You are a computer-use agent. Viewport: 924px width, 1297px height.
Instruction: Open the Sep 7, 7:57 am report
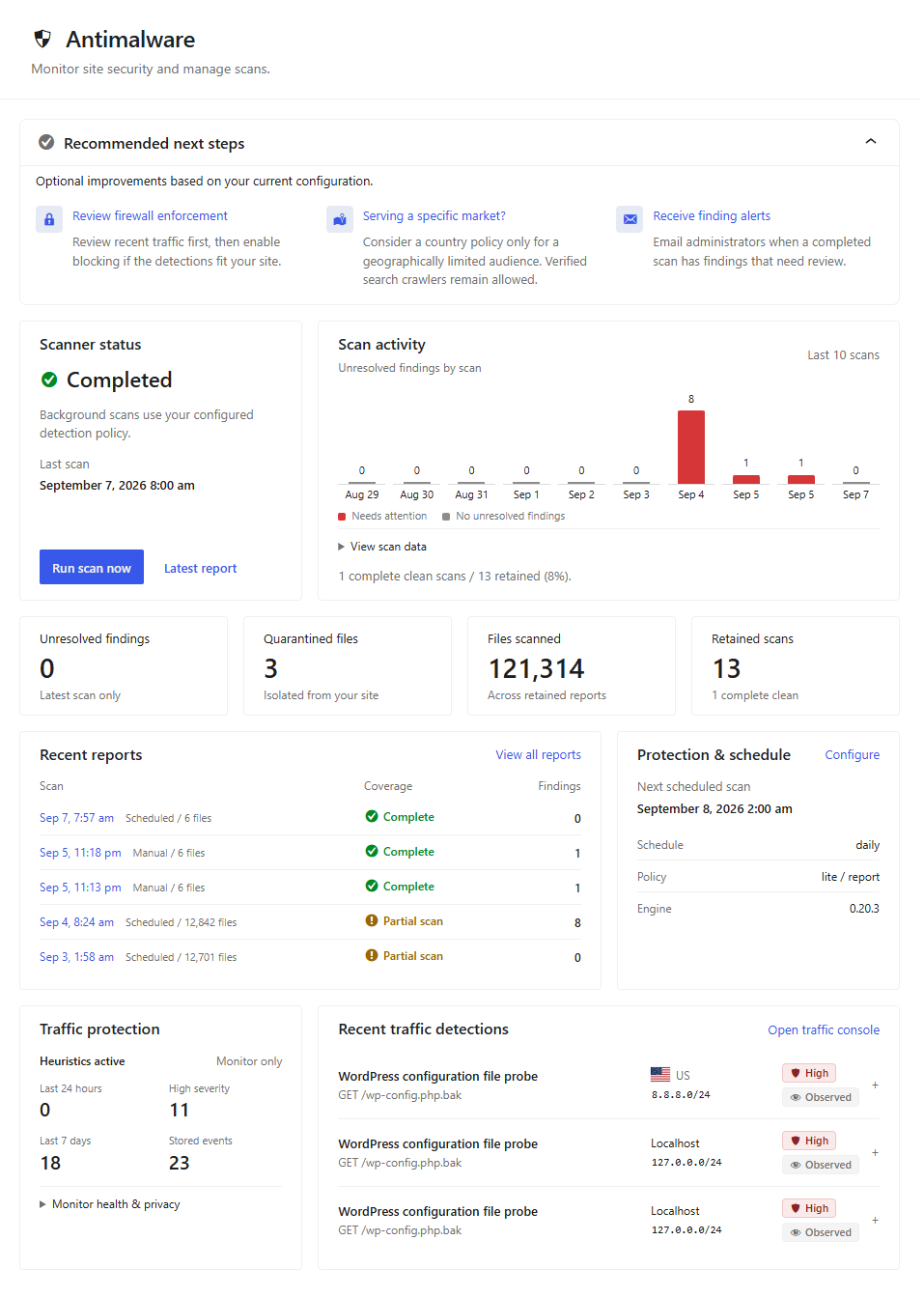(x=76, y=818)
